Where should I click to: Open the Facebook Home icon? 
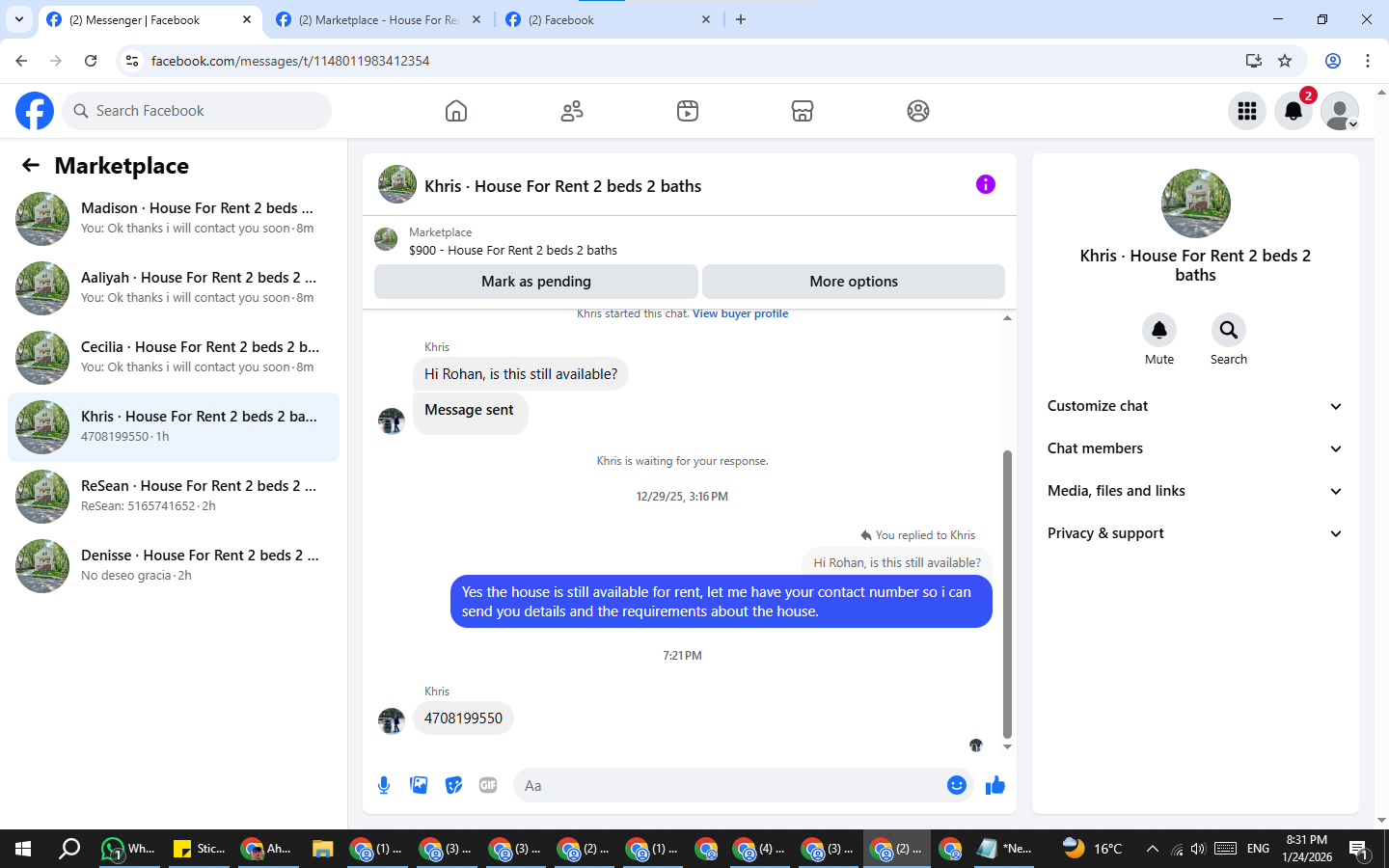point(456,111)
